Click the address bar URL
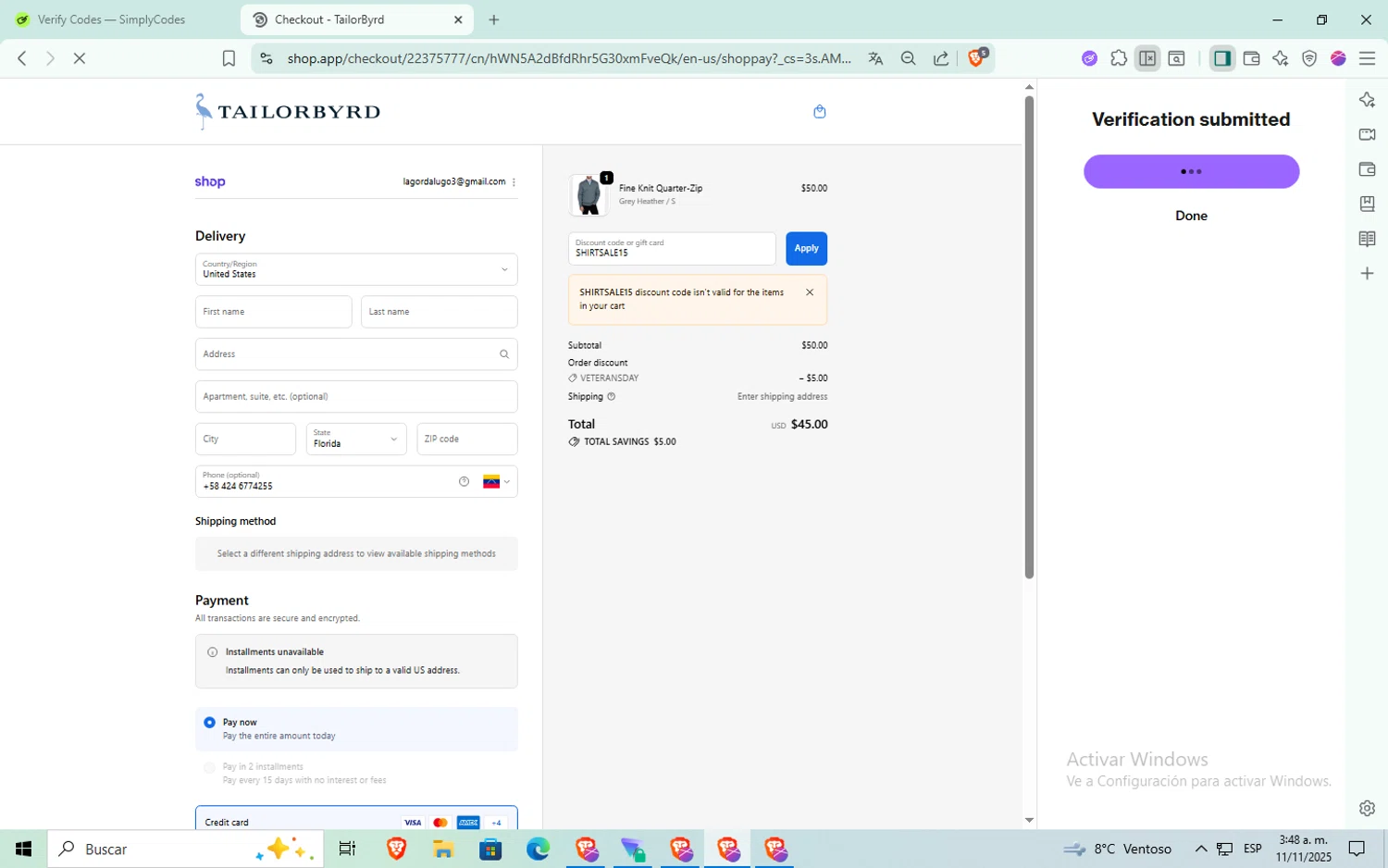This screenshot has height=868, width=1388. [569, 58]
